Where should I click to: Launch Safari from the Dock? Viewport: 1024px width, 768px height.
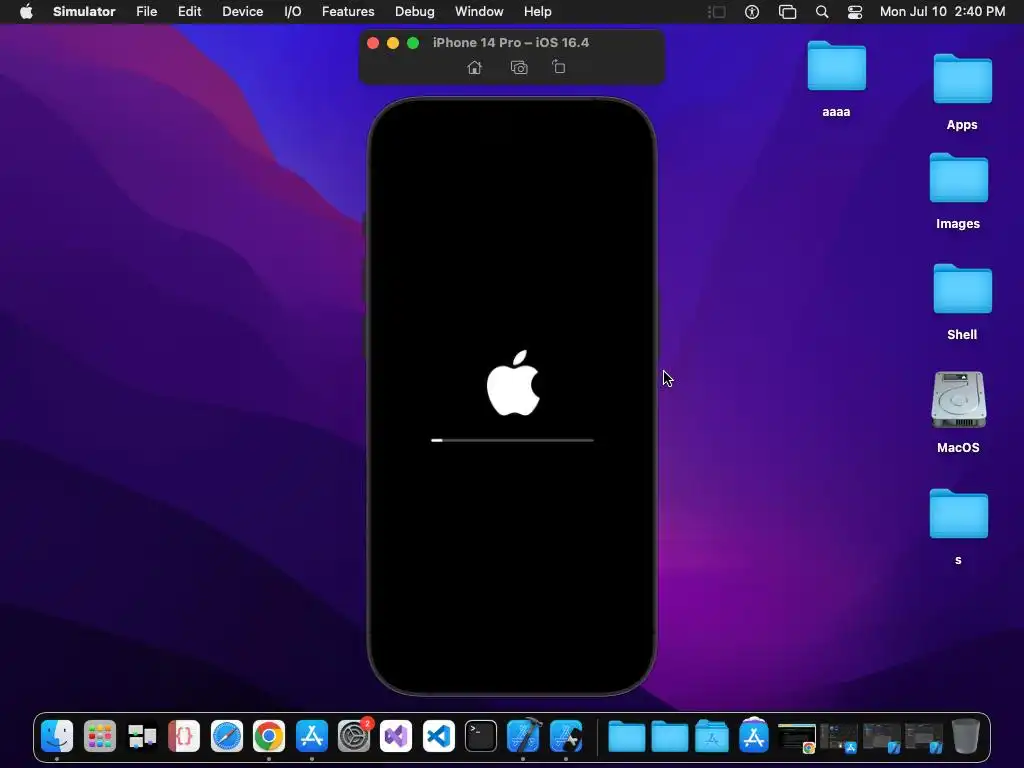coord(227,736)
